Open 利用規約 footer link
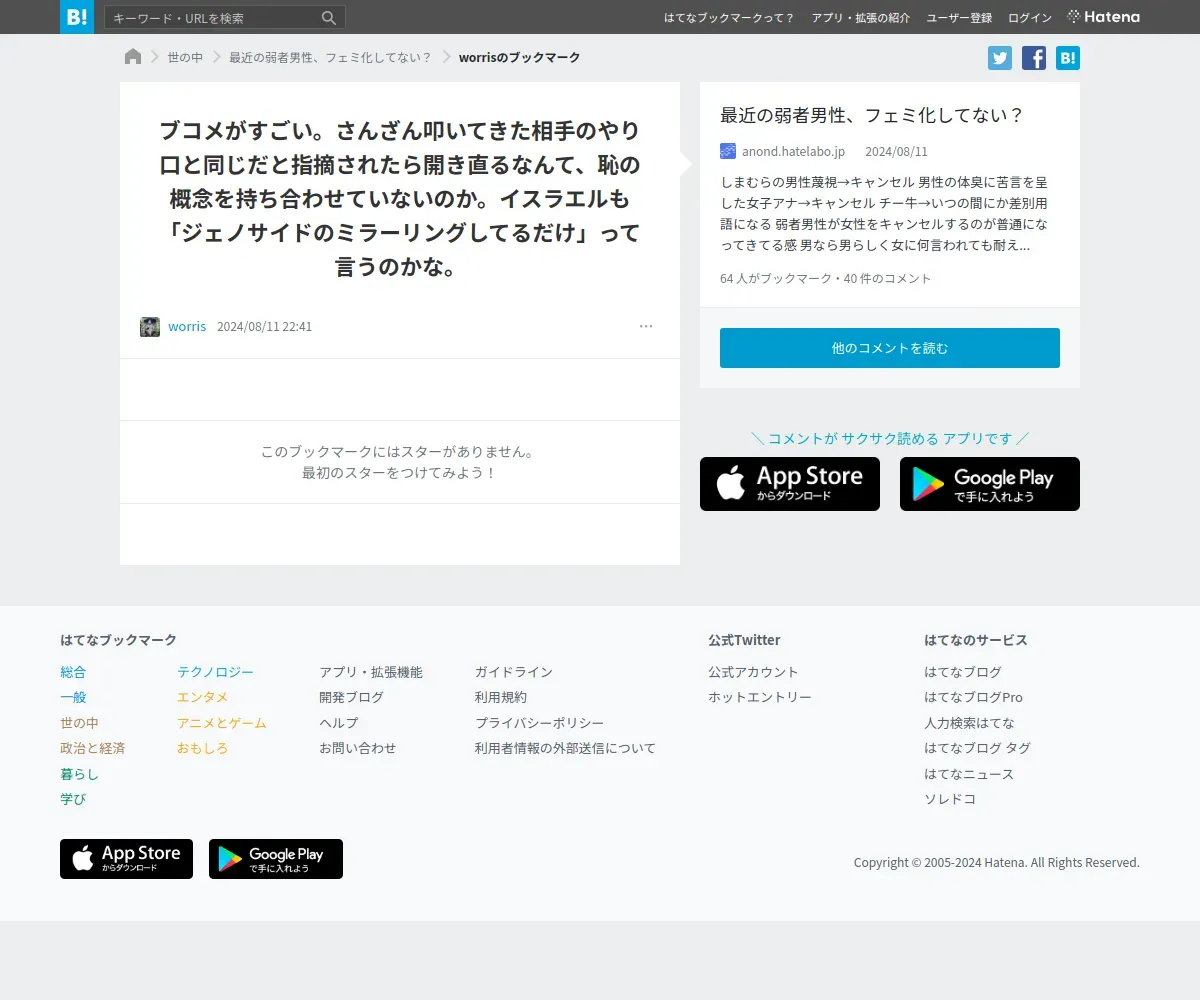Image resolution: width=1200 pixels, height=1000 pixels. 501,697
